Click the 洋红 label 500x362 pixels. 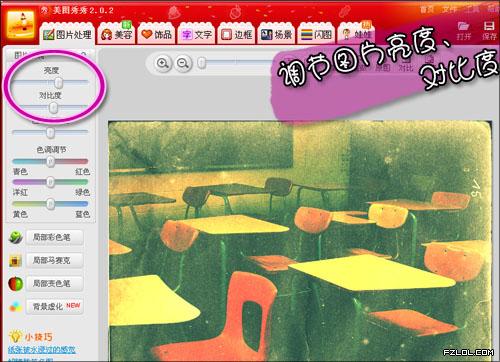pyautogui.click(x=20, y=192)
